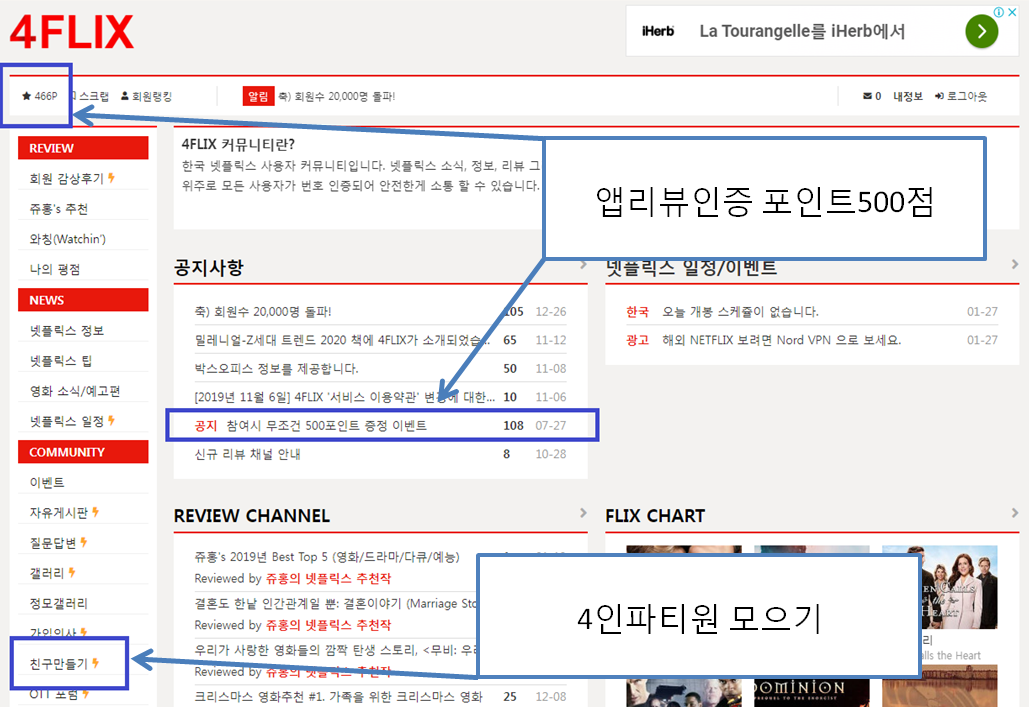Open the iHerb ad arrow button
This screenshot has width=1029, height=707.
tap(981, 31)
